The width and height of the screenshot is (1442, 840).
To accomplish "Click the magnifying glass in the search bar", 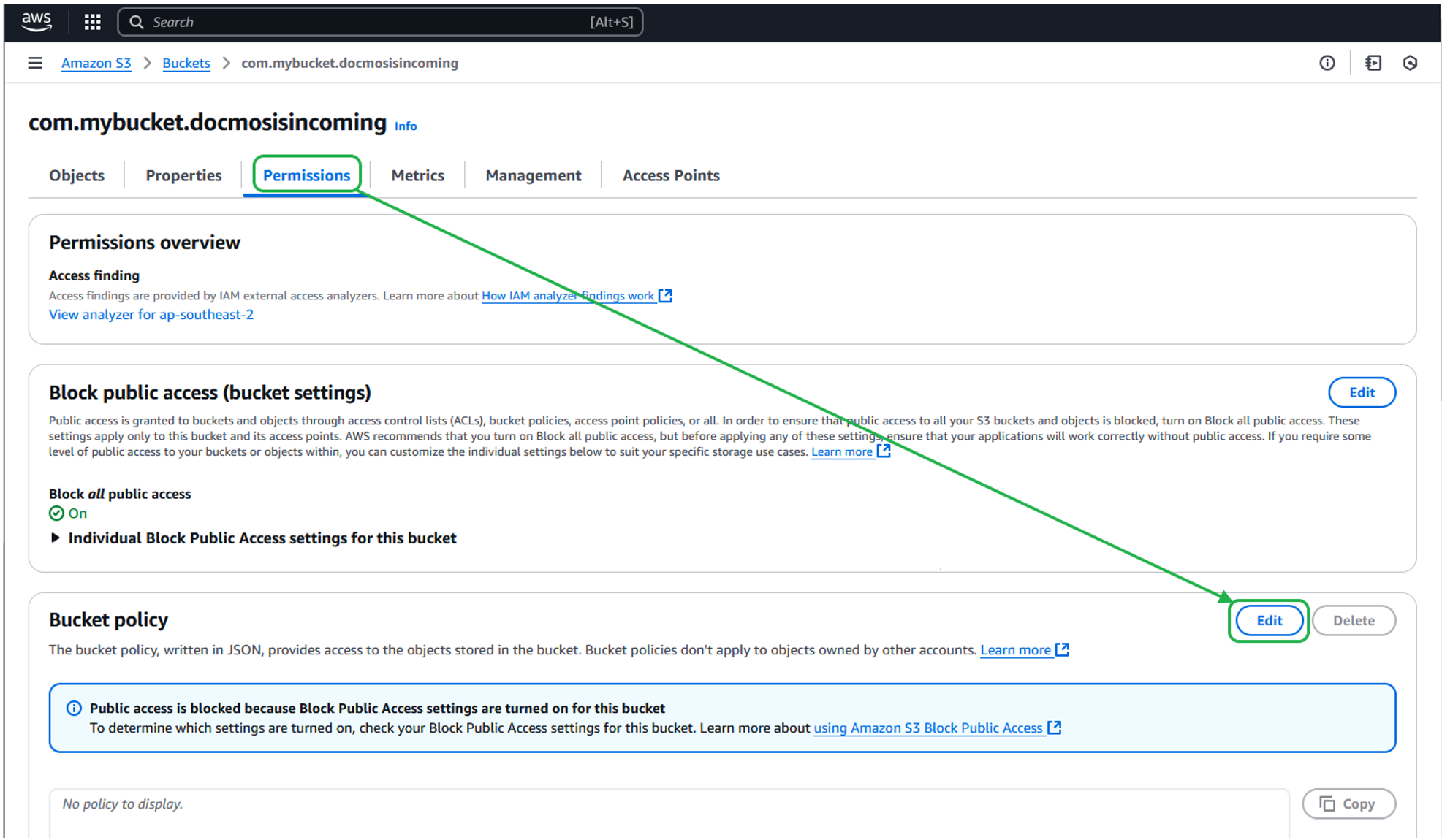I will tap(137, 22).
